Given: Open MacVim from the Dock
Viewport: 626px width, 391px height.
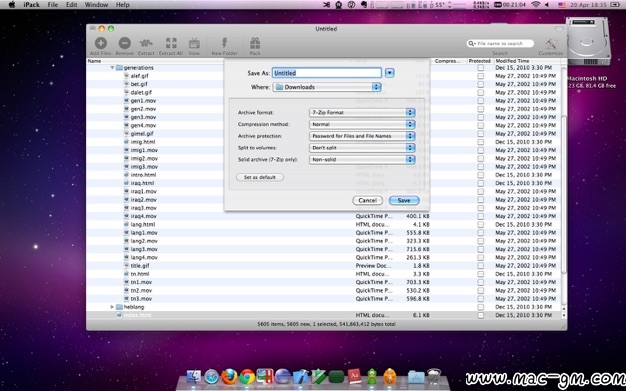Looking at the screenshot, I should [319, 377].
